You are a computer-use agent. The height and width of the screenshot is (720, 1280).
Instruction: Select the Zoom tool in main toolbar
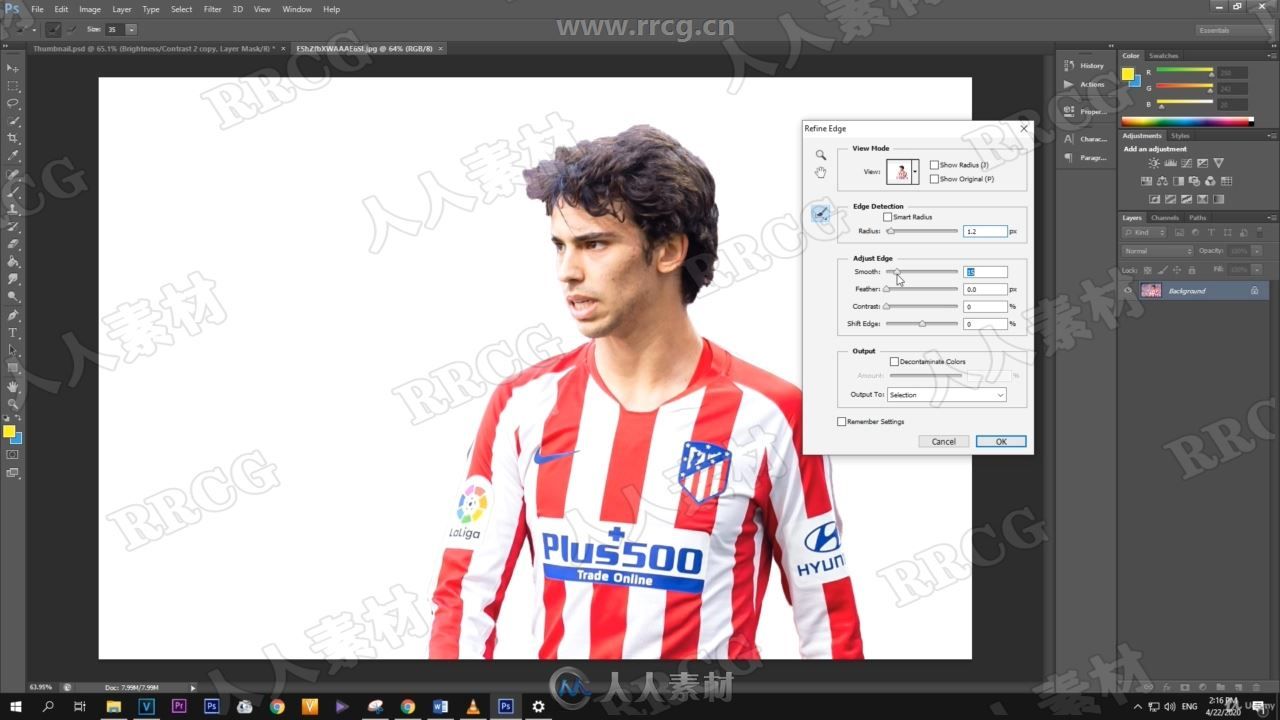[x=13, y=404]
